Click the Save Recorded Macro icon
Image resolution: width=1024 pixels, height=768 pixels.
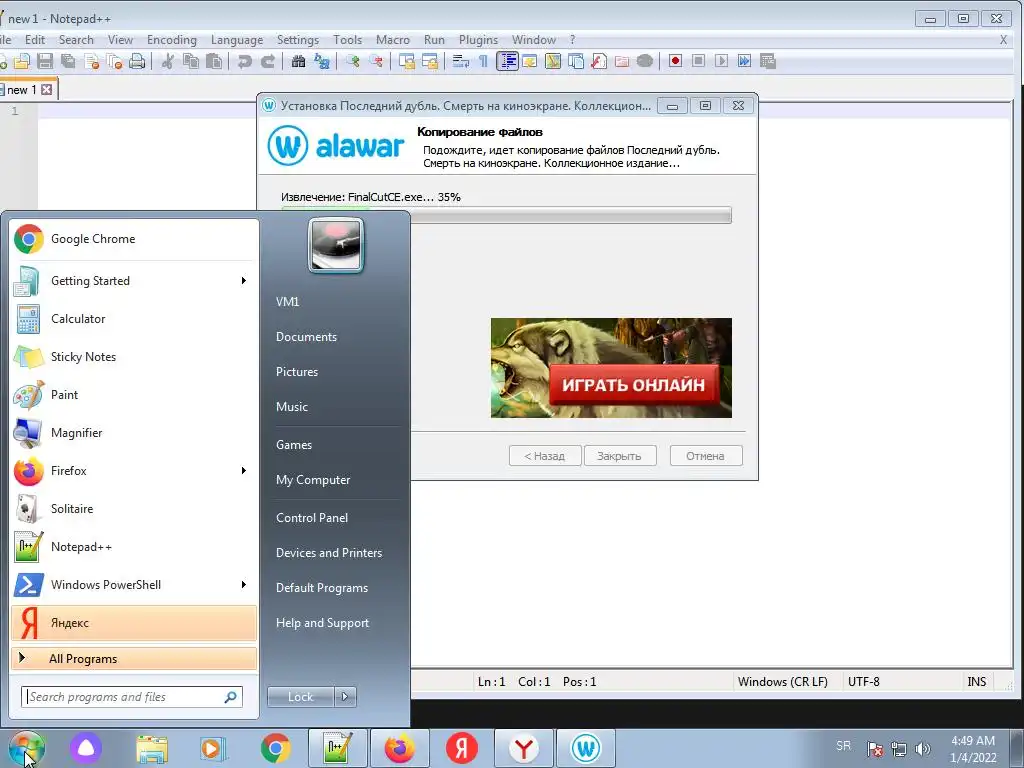tap(768, 61)
